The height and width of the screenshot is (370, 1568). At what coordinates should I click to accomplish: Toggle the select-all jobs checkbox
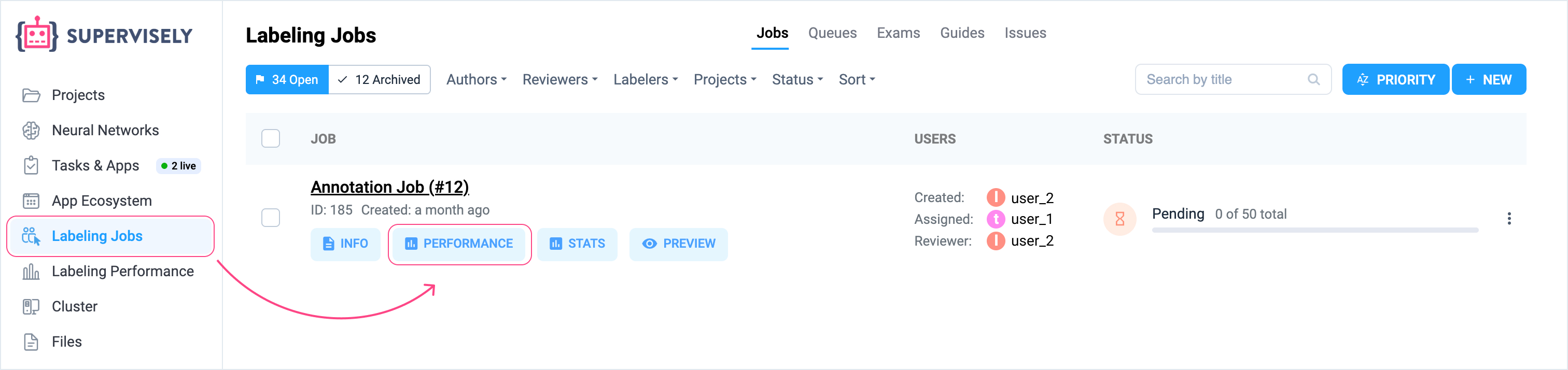[270, 139]
